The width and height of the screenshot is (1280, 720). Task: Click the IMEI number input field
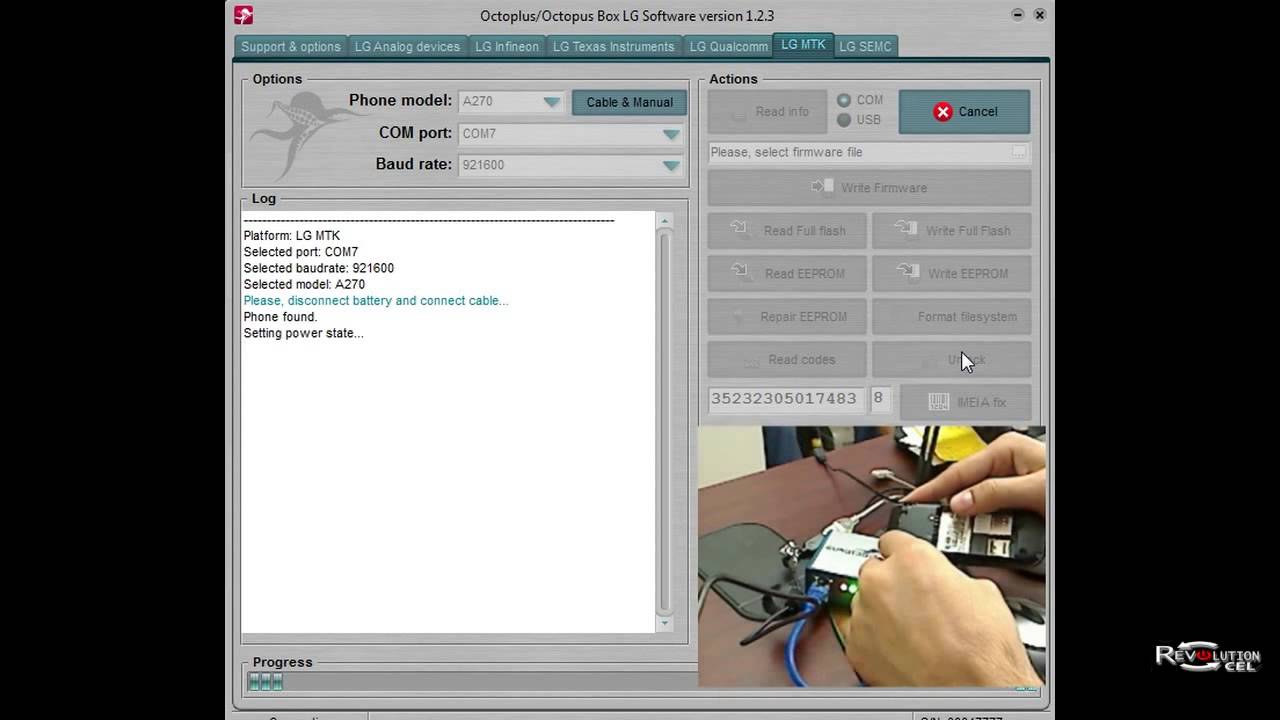(785, 399)
